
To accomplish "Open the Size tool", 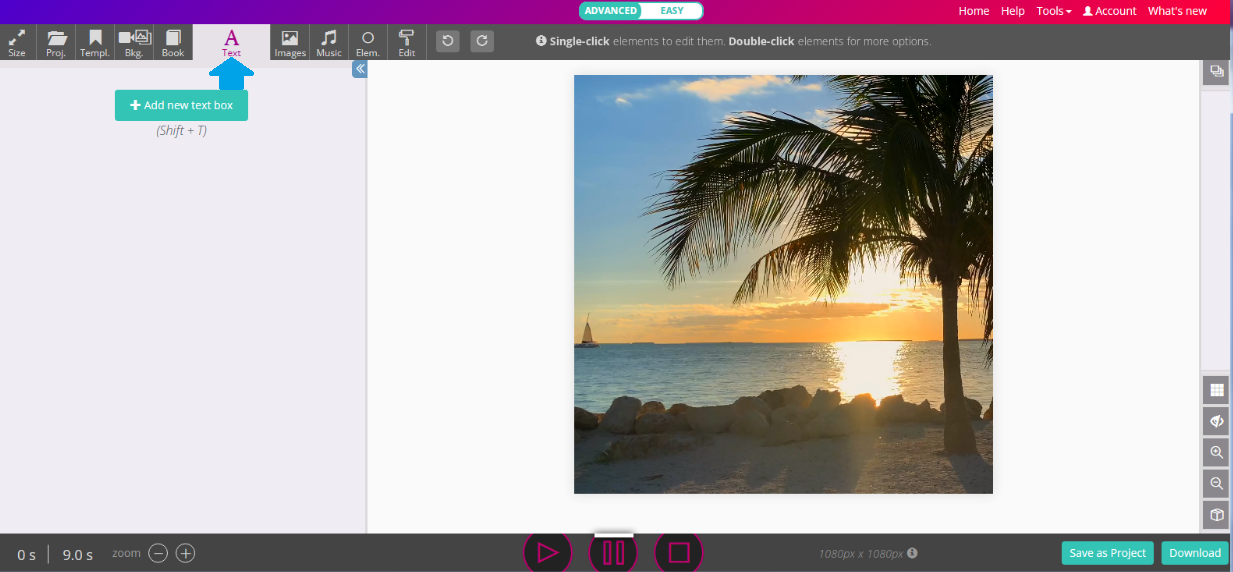I will [x=17, y=43].
